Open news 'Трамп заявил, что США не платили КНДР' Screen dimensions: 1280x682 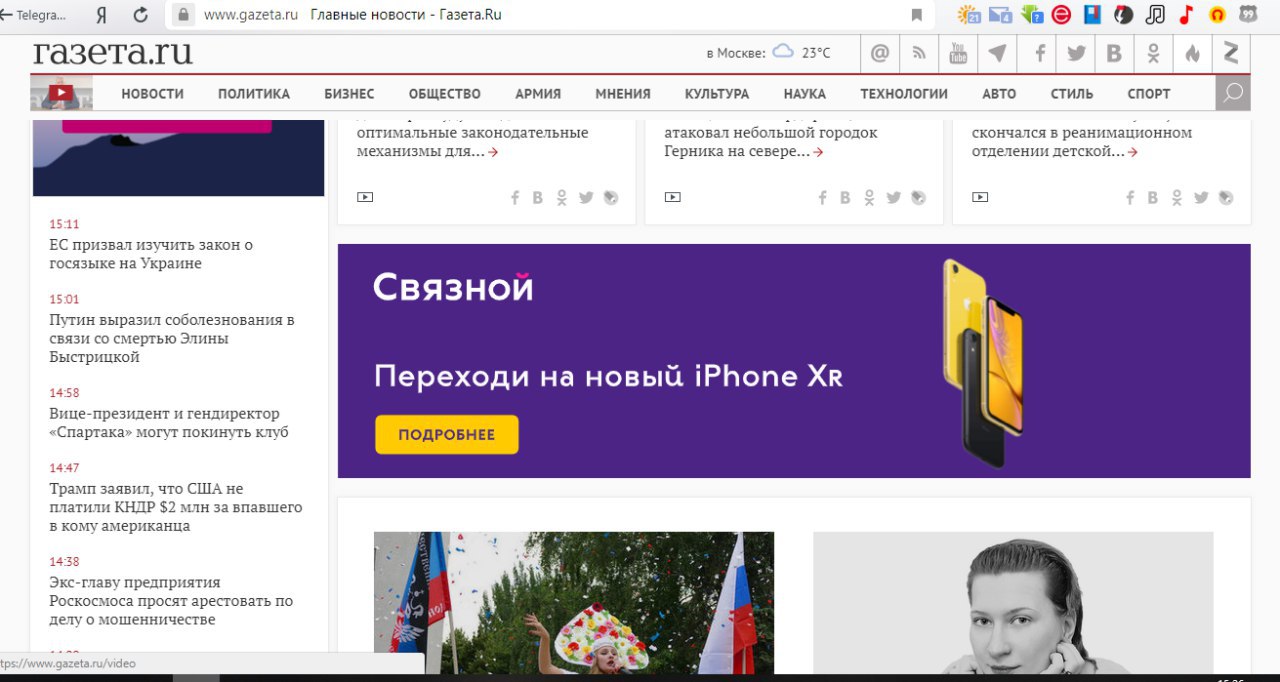(176, 507)
